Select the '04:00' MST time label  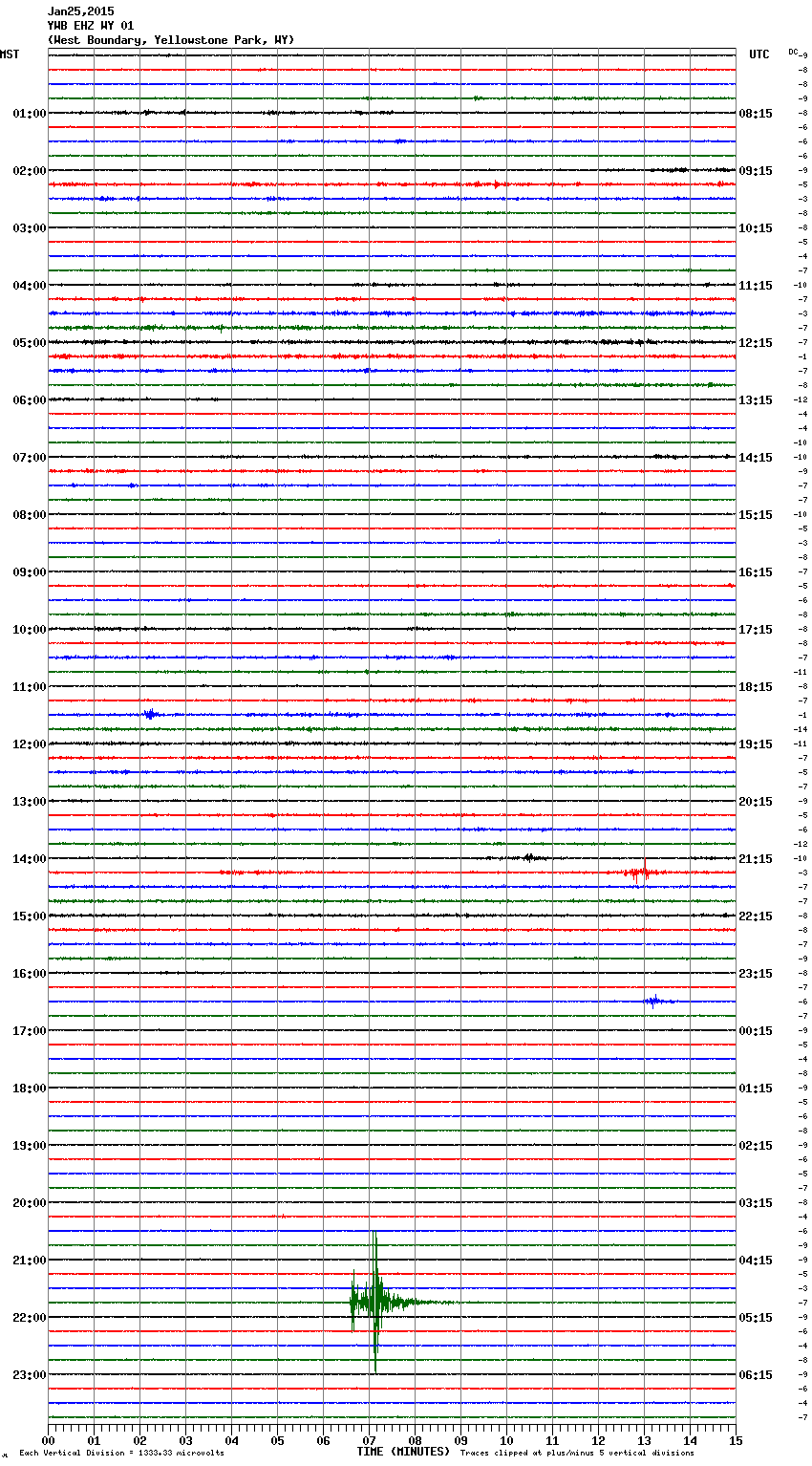pos(30,286)
